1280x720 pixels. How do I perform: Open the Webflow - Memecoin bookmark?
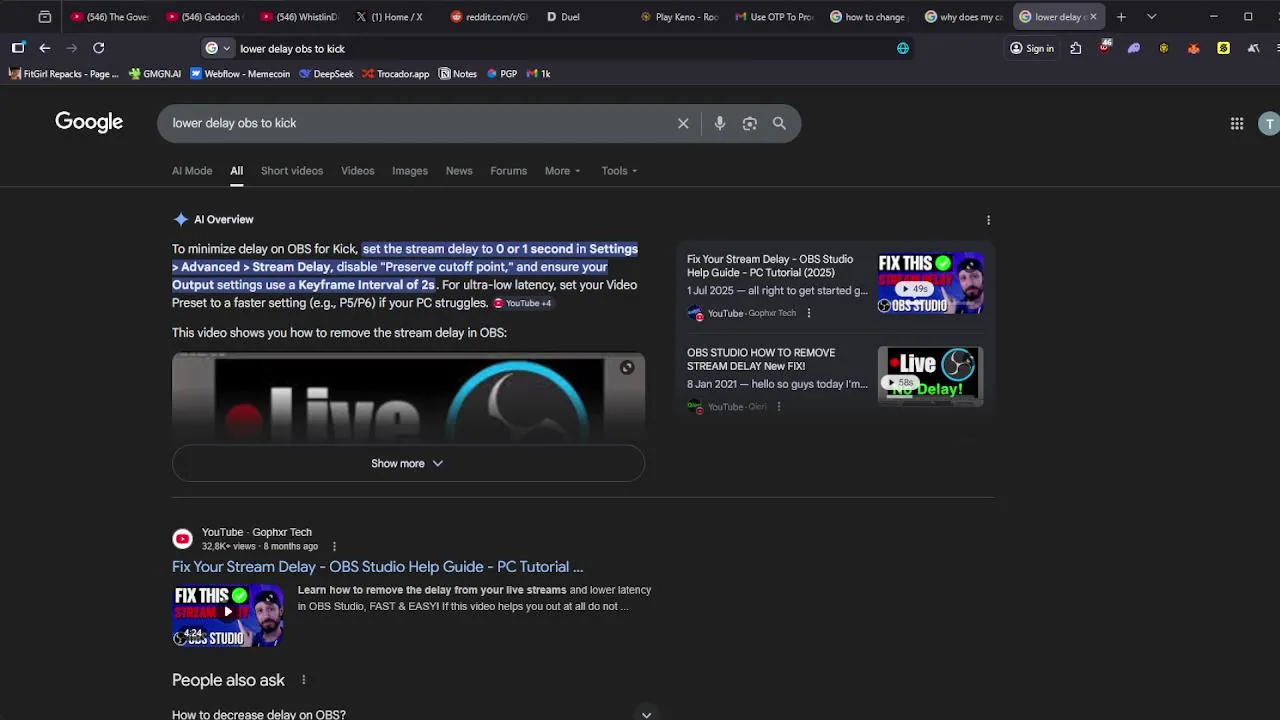(240, 74)
